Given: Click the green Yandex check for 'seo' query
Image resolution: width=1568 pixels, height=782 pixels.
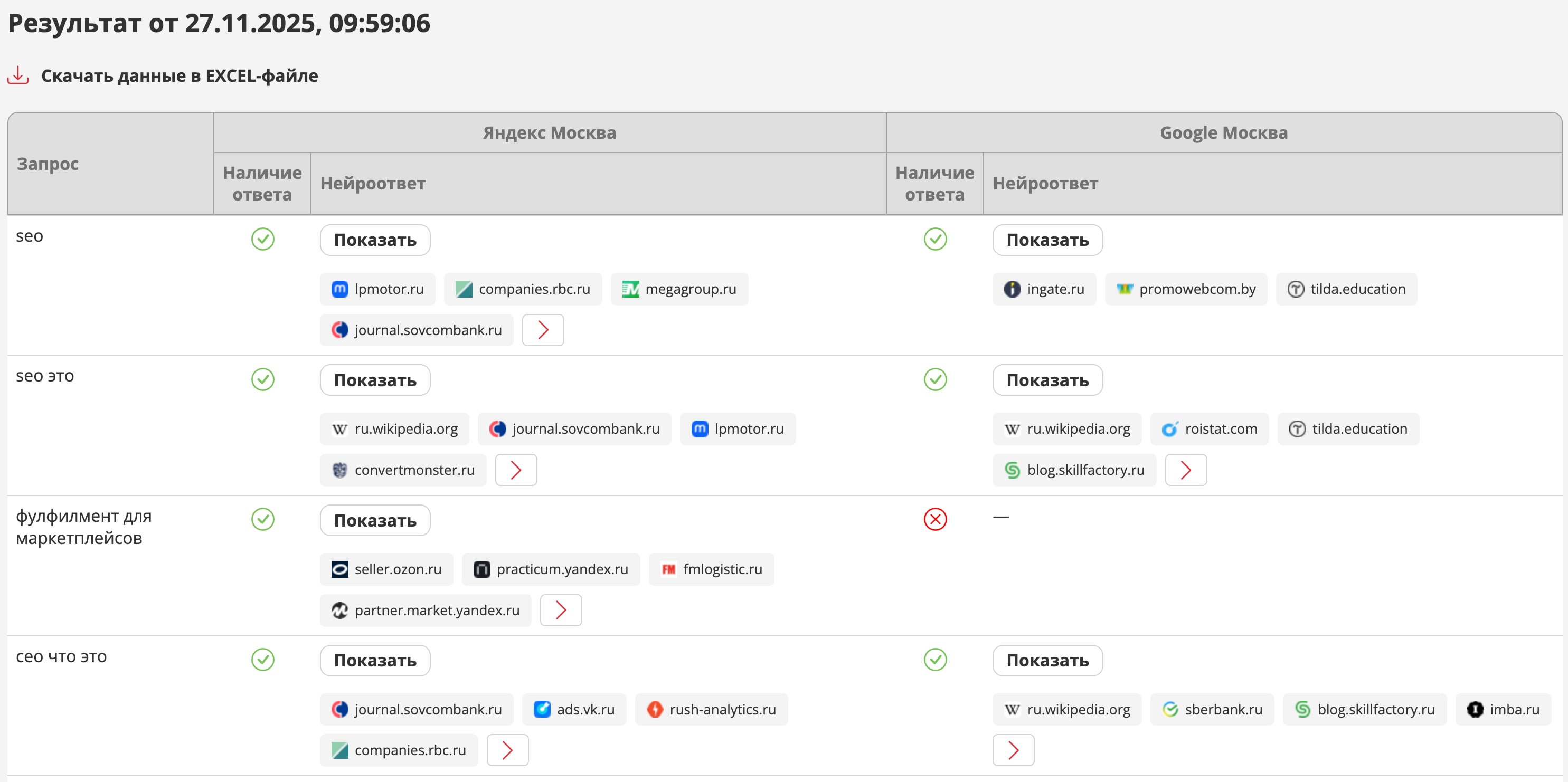Looking at the screenshot, I should click(262, 239).
